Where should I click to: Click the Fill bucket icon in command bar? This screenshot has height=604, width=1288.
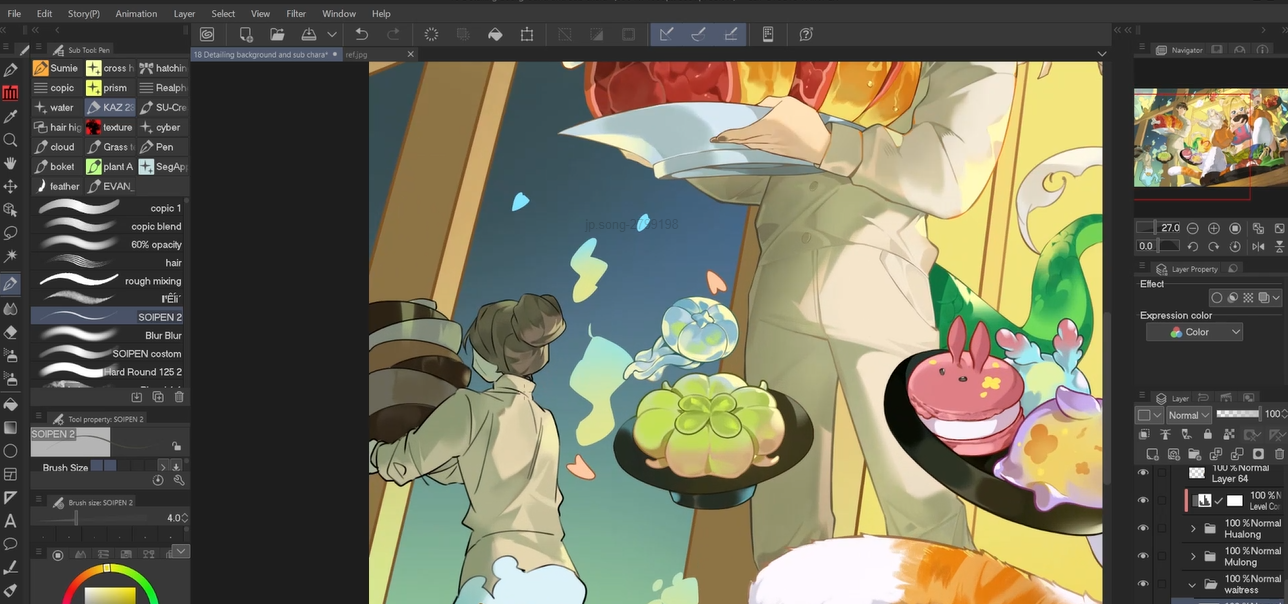click(495, 34)
